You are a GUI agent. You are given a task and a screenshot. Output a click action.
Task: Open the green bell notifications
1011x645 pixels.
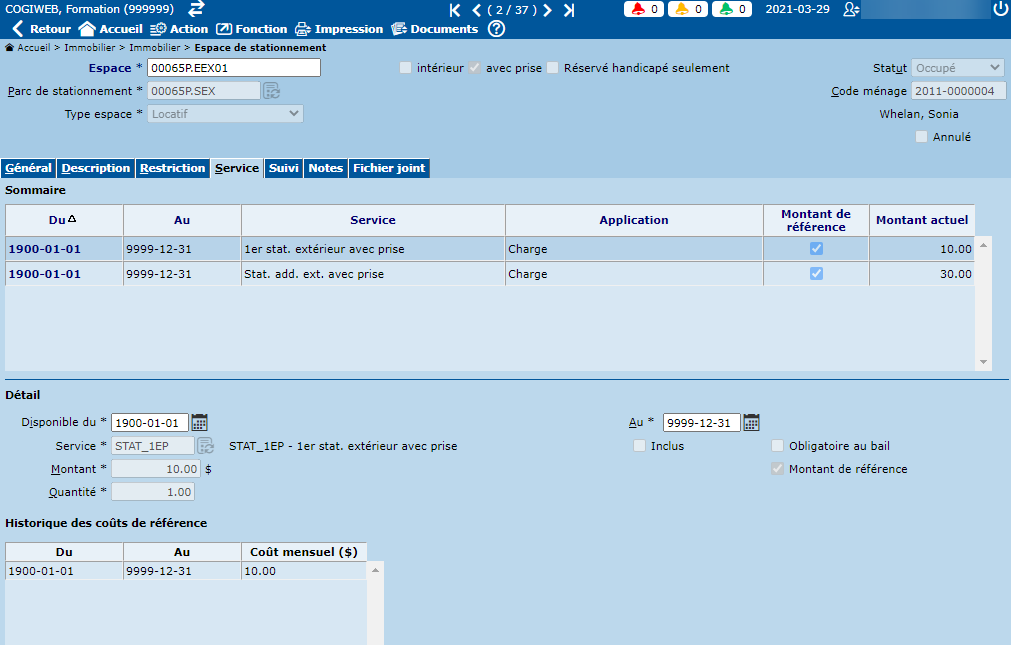[735, 10]
